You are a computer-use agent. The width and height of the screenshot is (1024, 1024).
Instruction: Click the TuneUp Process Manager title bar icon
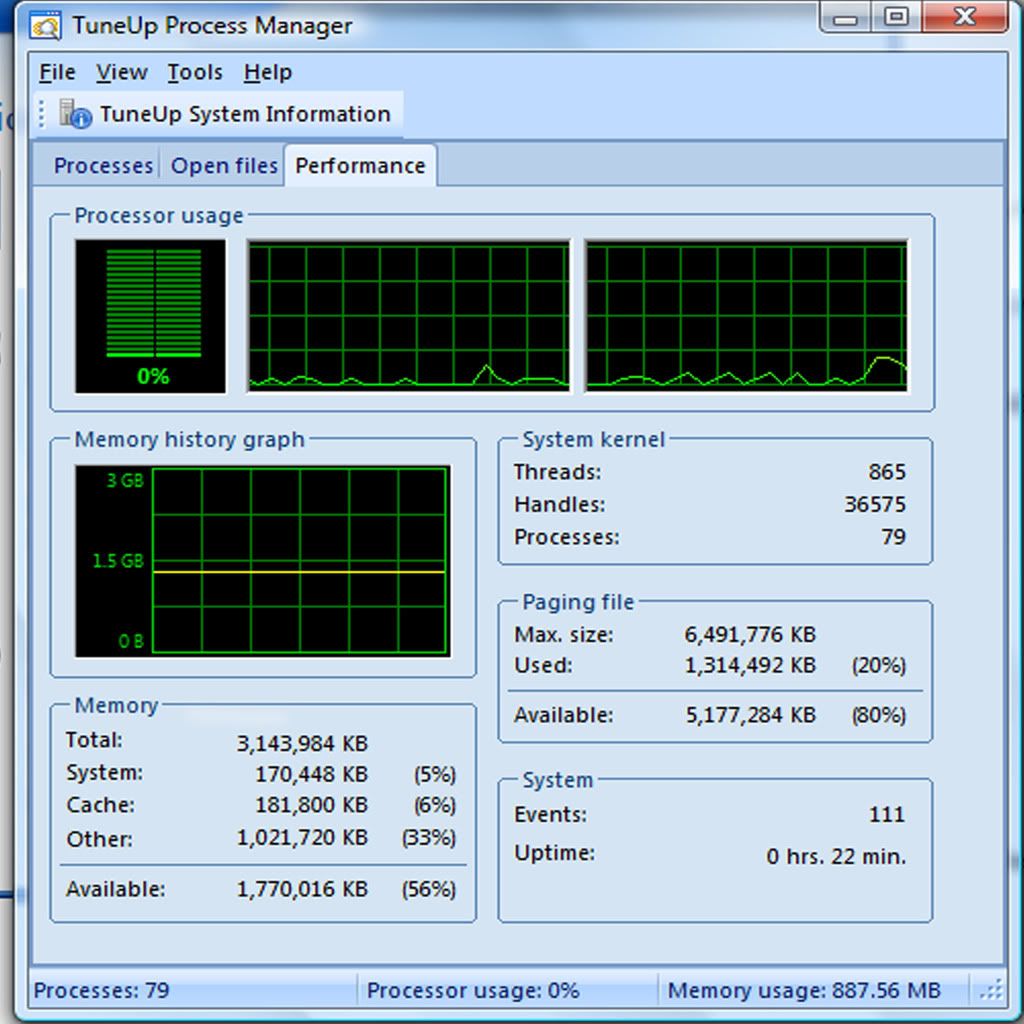coord(46,26)
